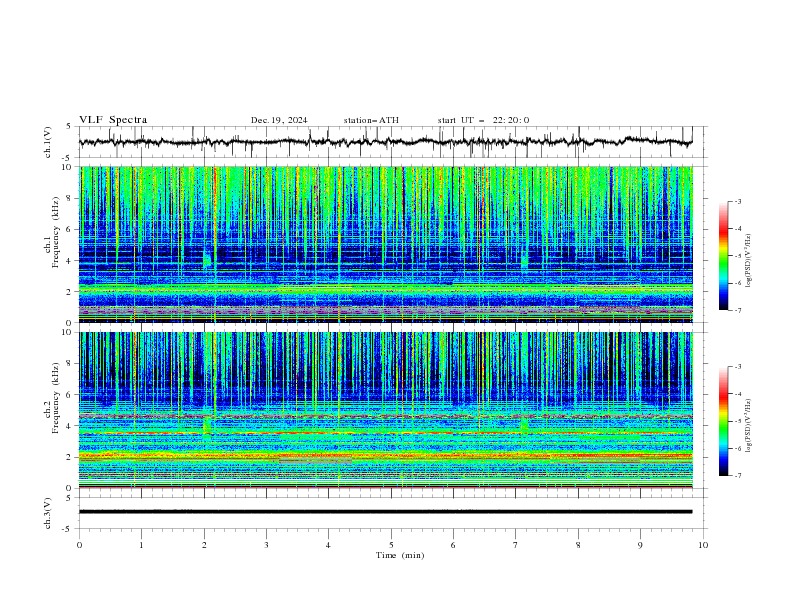
Task: Click the "station=ATH" header label
Action: 371,120
